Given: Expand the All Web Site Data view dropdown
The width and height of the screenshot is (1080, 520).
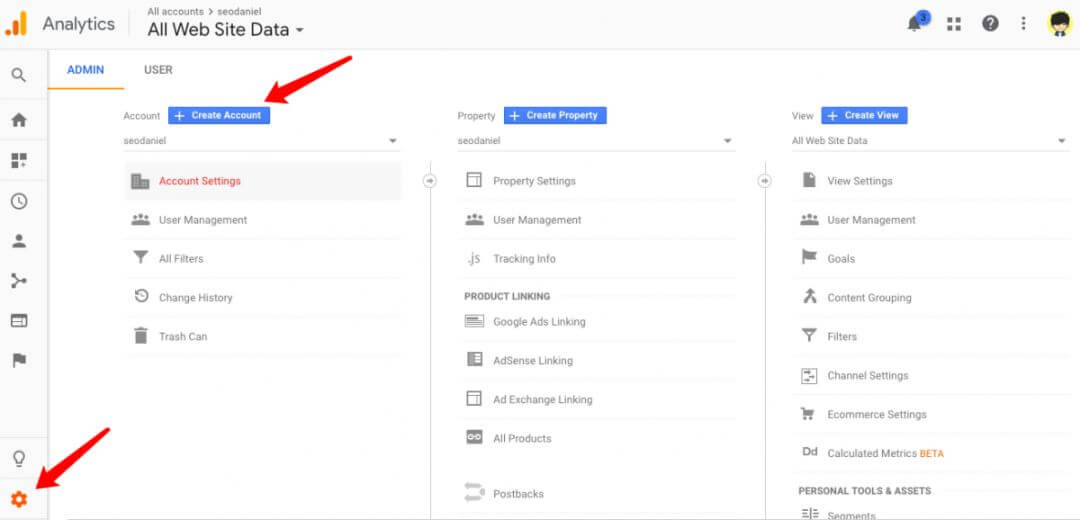Looking at the screenshot, I should [930, 141].
